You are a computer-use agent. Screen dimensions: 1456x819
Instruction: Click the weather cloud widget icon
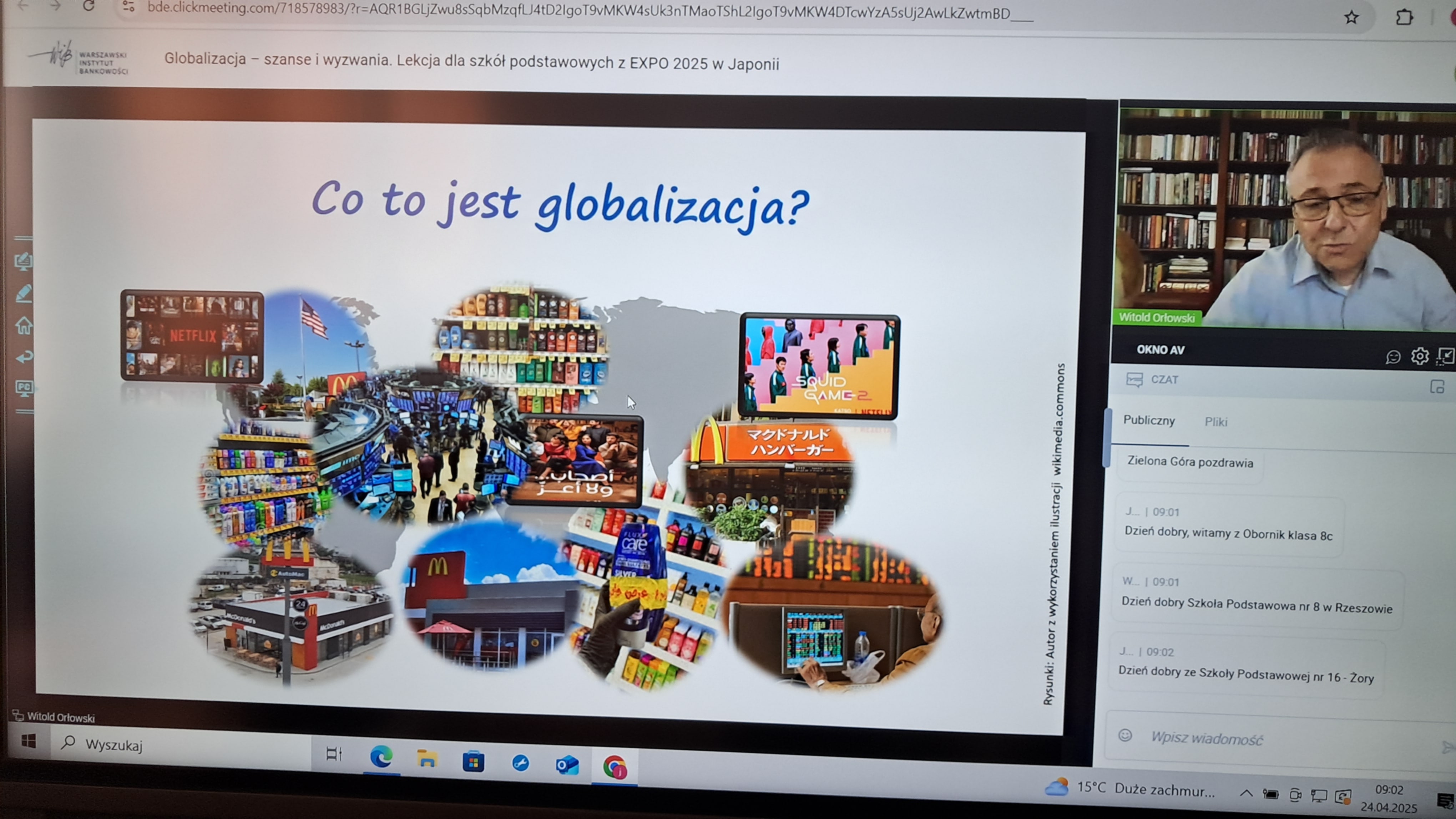(x=1056, y=787)
